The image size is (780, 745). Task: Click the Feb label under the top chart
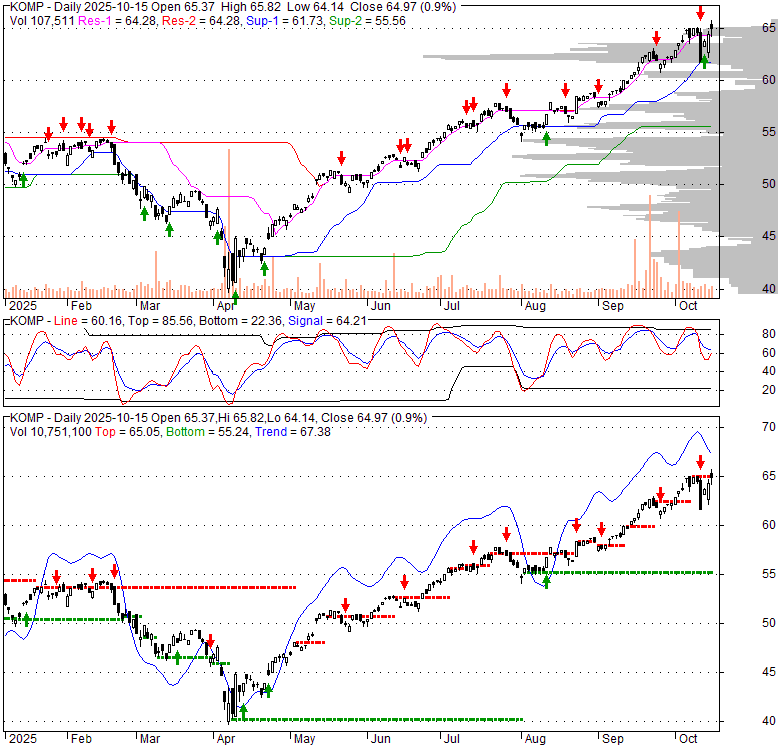click(x=81, y=306)
